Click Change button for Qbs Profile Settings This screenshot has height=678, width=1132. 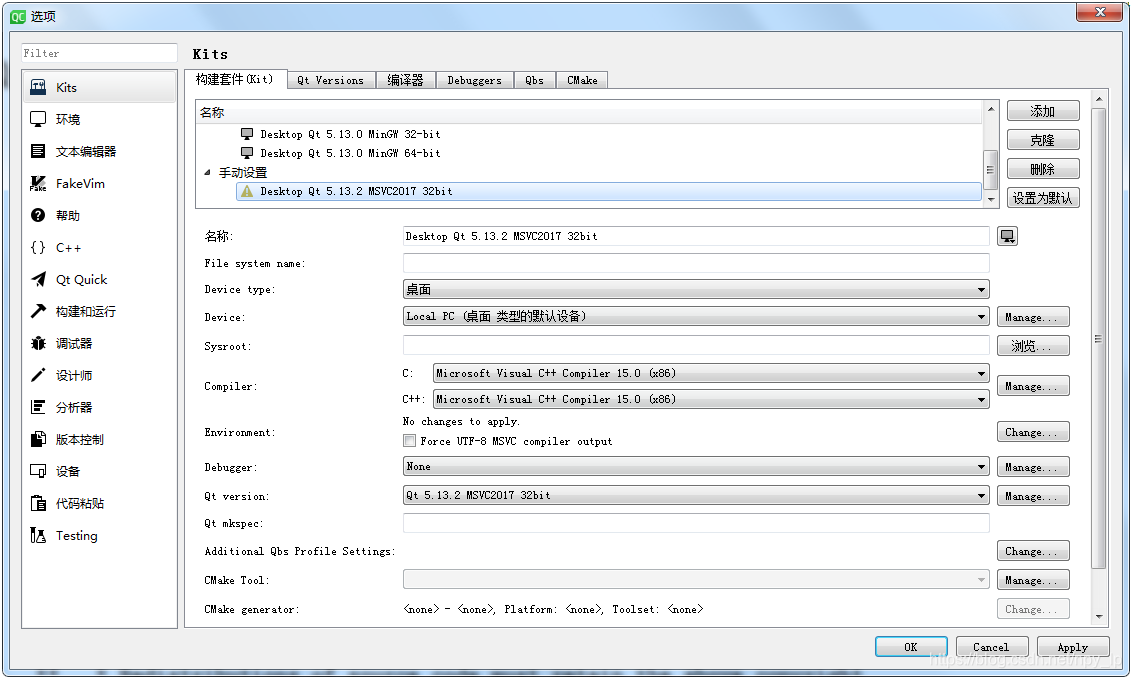(x=1033, y=551)
